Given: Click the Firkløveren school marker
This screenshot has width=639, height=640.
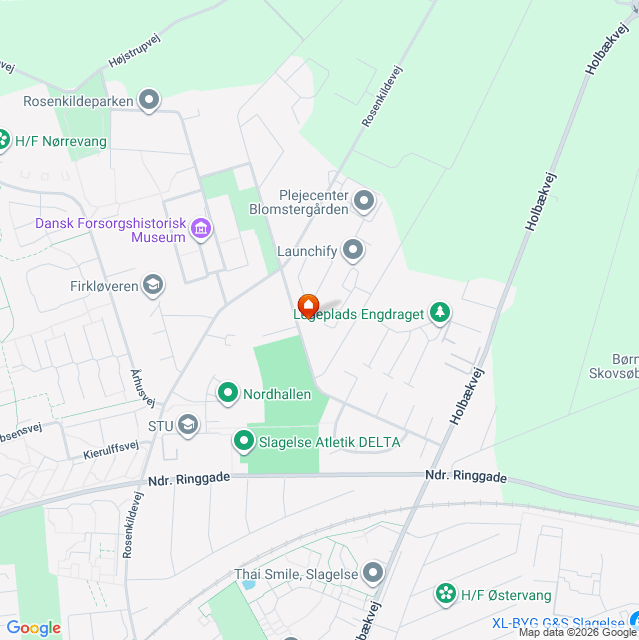Looking at the screenshot, I should point(153,285).
